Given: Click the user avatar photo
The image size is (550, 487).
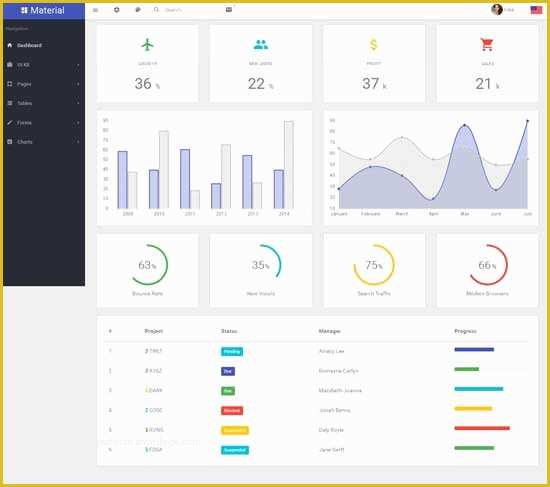Looking at the screenshot, I should pos(497,9).
